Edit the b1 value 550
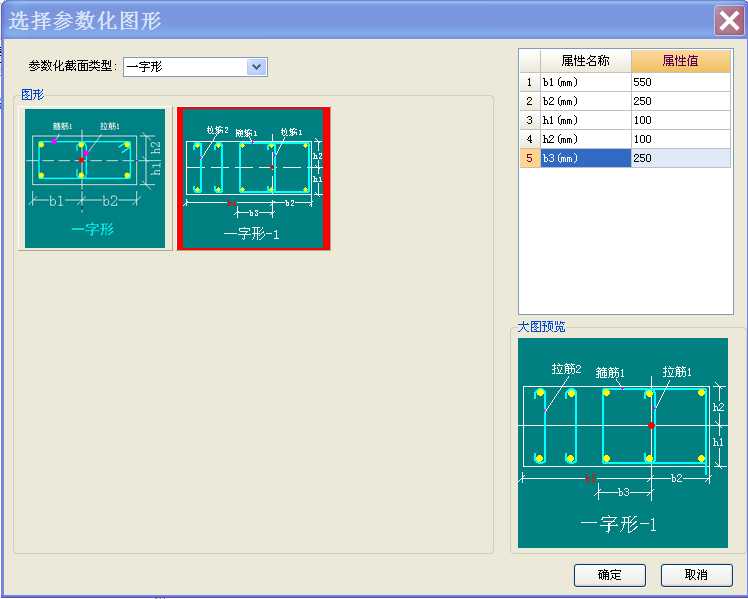This screenshot has width=748, height=599. 681,82
